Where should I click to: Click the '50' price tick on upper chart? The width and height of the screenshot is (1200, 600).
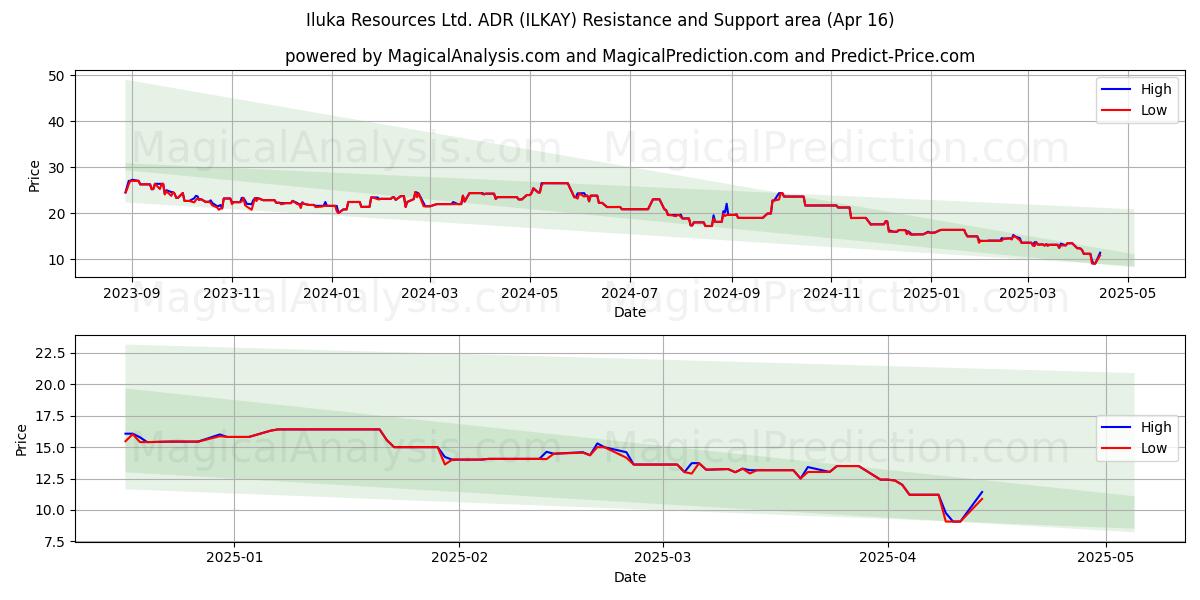coord(57,76)
